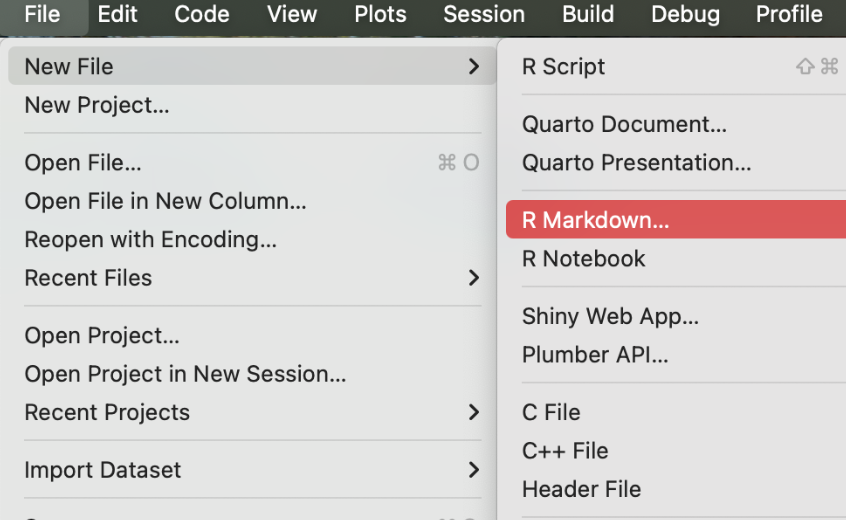Click New Project... in File menu
Viewport: 846px width, 520px height.
point(97,105)
